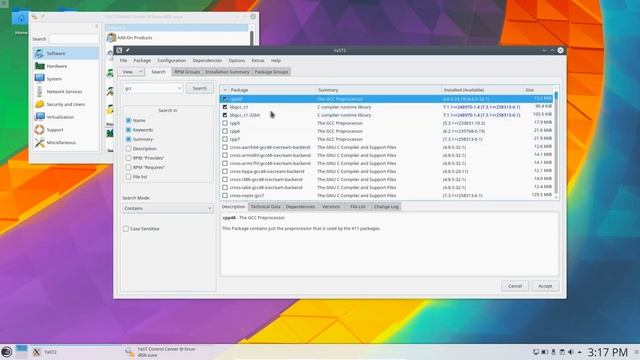The height and width of the screenshot is (360, 640).
Task: Open Network Services category in Control Center
Action: pyautogui.click(x=66, y=91)
